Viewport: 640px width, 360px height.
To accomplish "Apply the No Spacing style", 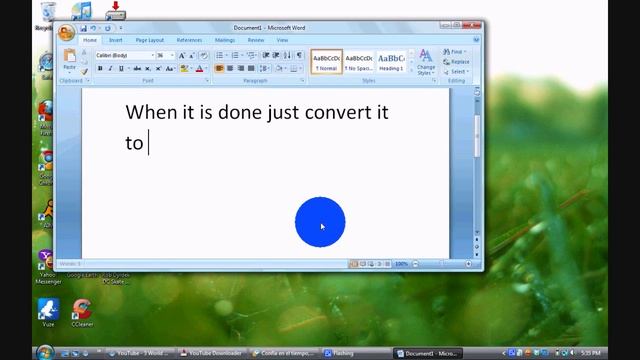I will pos(359,62).
